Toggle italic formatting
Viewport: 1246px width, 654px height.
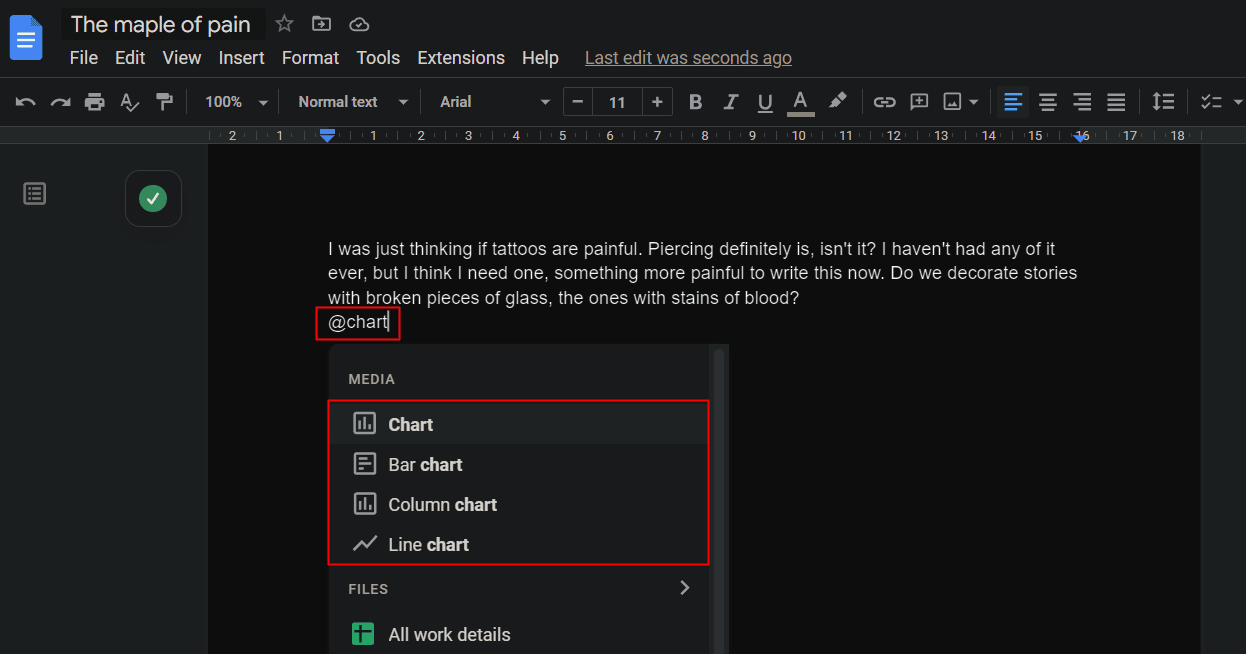pyautogui.click(x=731, y=102)
